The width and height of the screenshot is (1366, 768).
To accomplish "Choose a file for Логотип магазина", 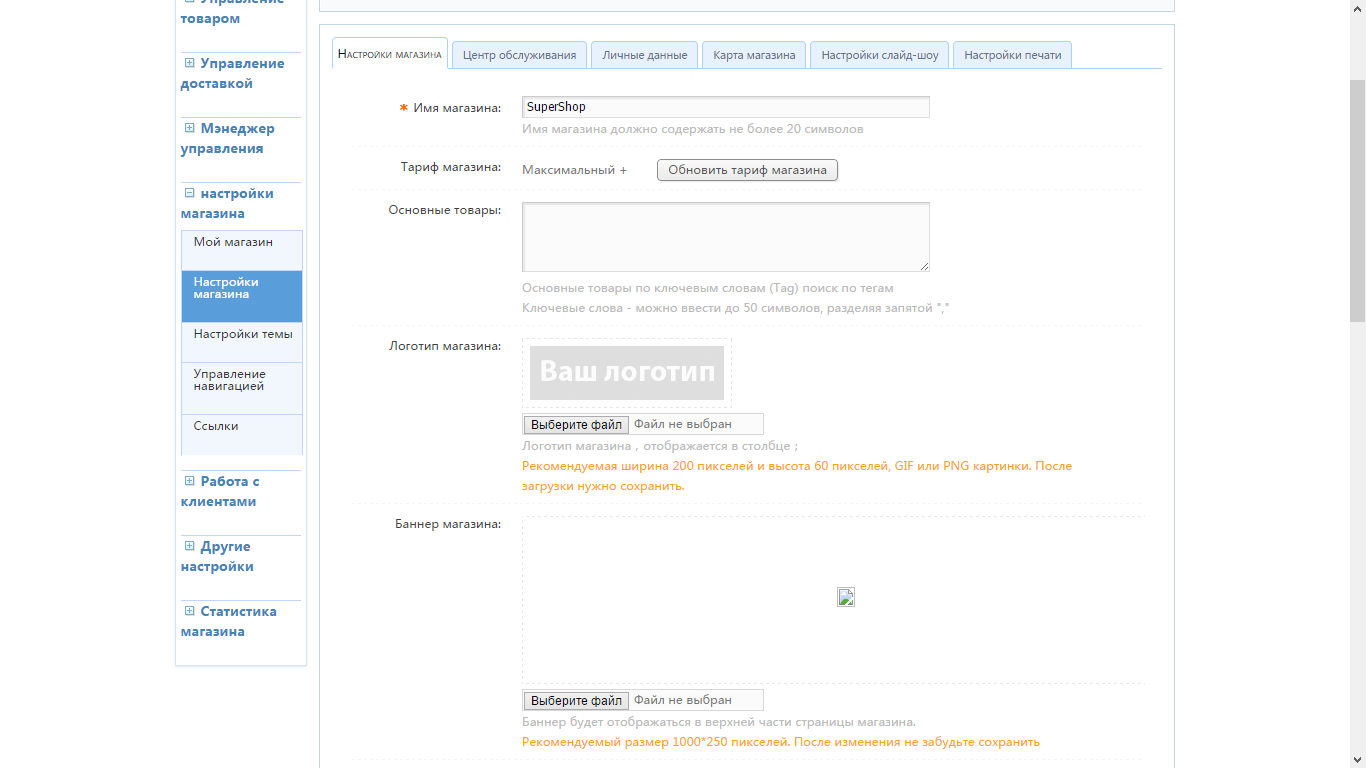I will pos(576,425).
